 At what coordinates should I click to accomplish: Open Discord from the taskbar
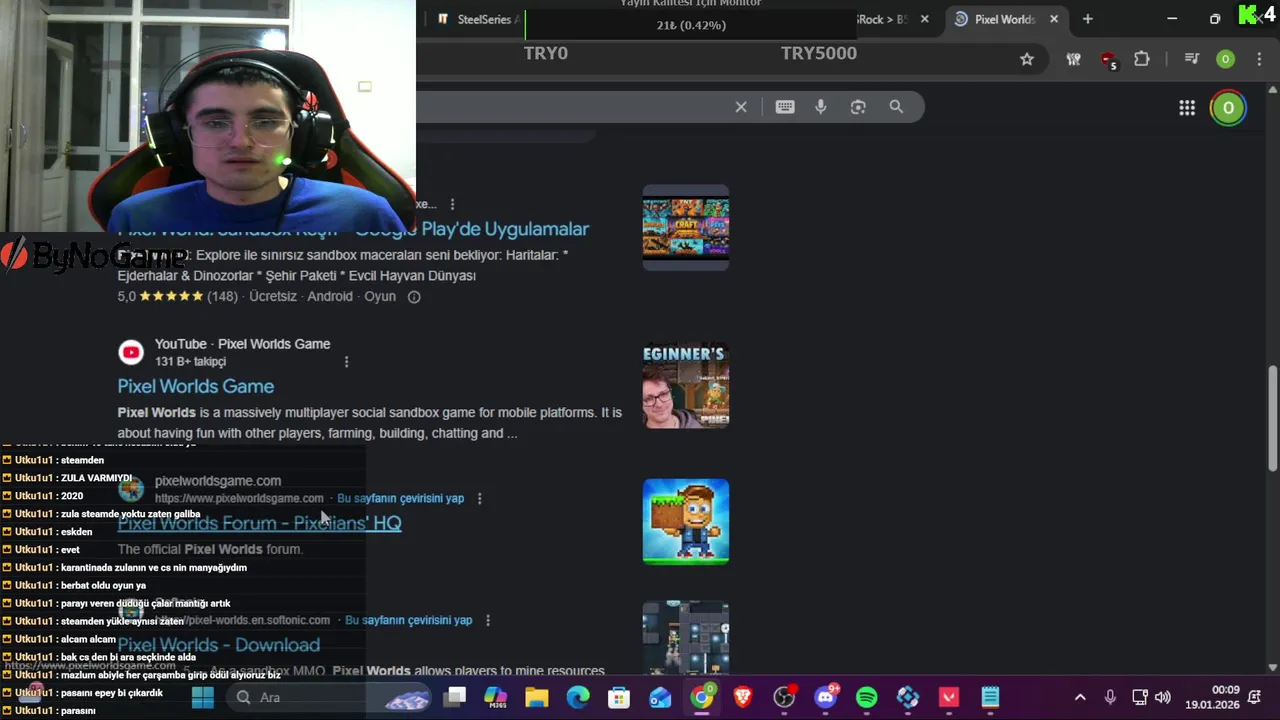(826, 697)
